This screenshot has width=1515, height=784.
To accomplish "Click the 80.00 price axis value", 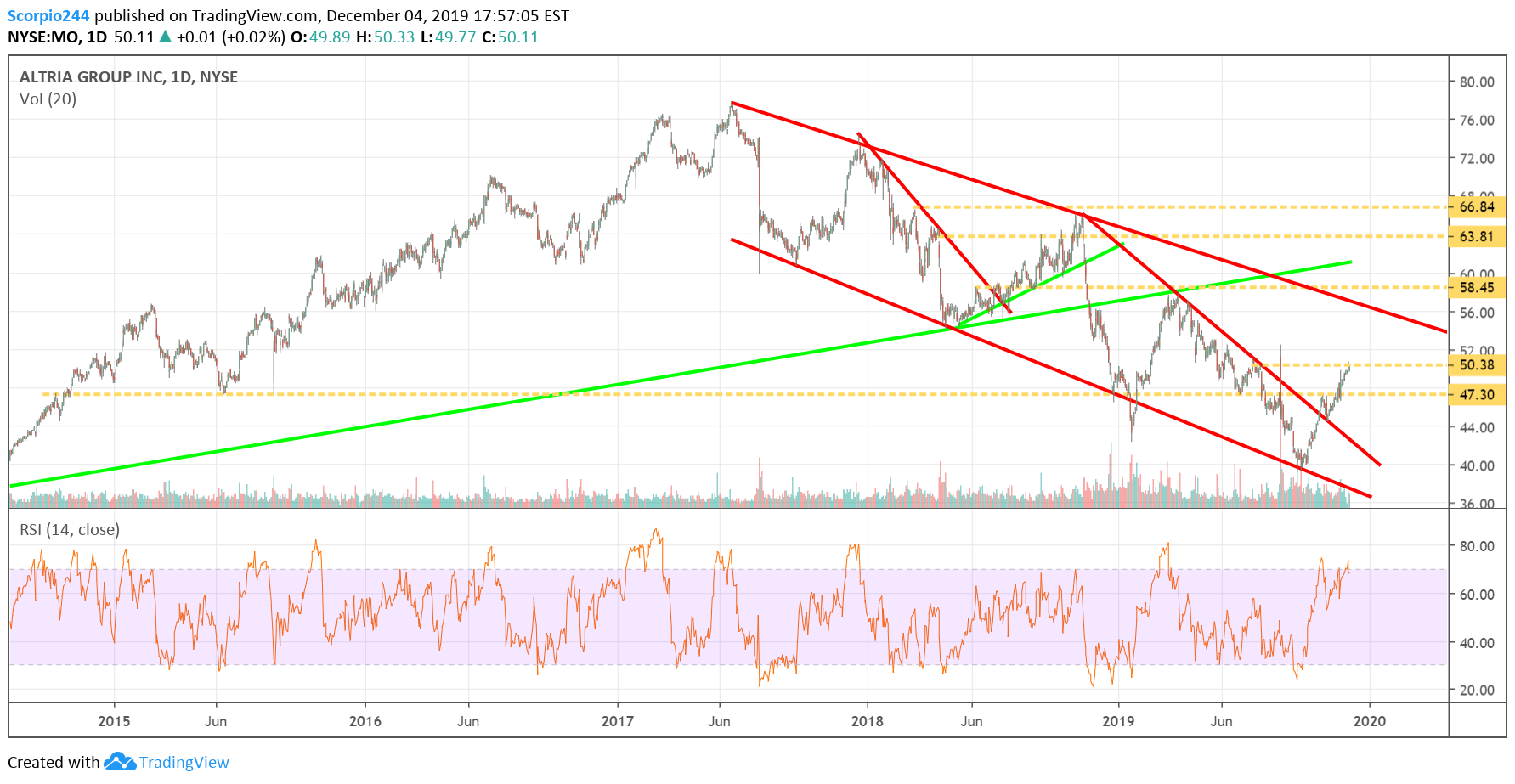I will click(1477, 82).
